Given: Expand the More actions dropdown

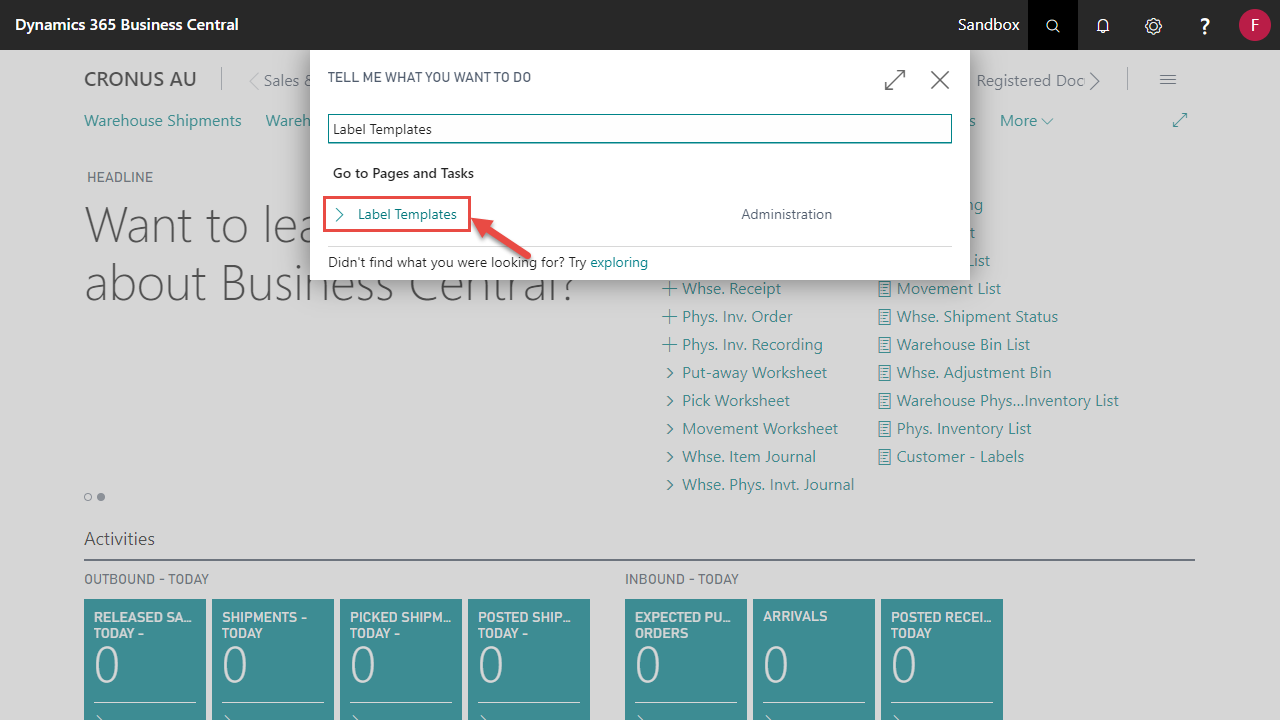Looking at the screenshot, I should click(x=1027, y=121).
